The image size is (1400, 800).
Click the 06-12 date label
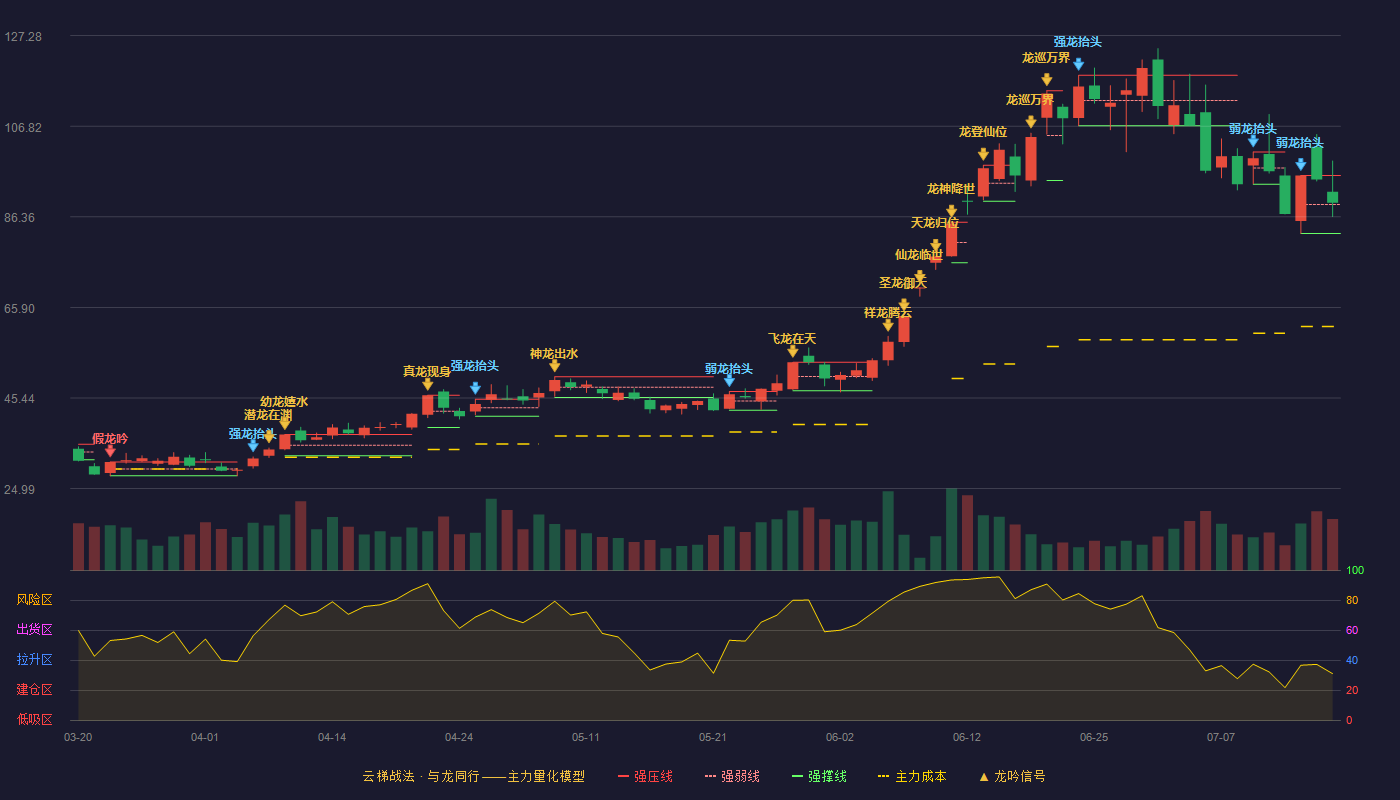coord(967,737)
